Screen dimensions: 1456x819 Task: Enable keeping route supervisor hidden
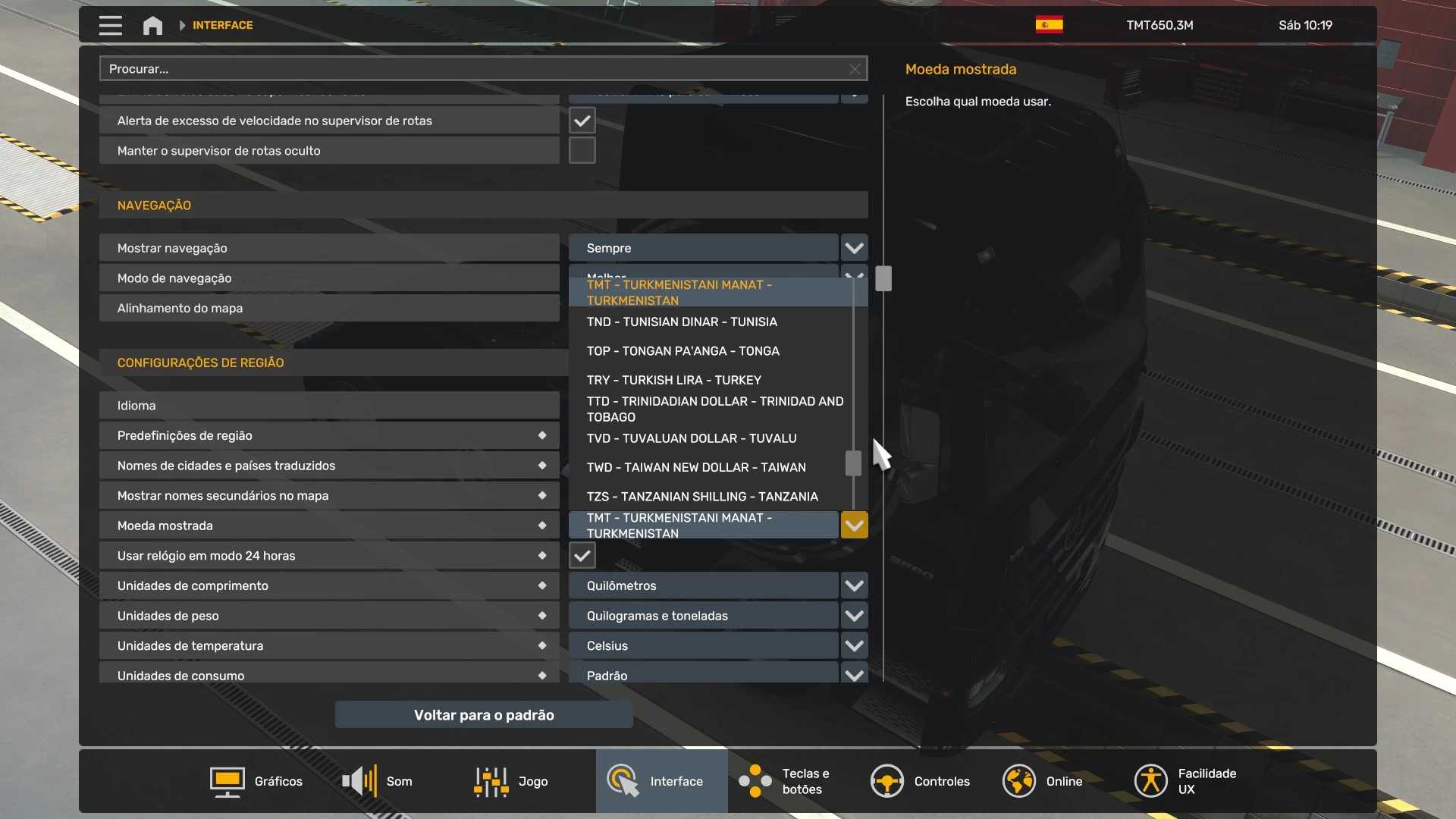[x=582, y=151]
